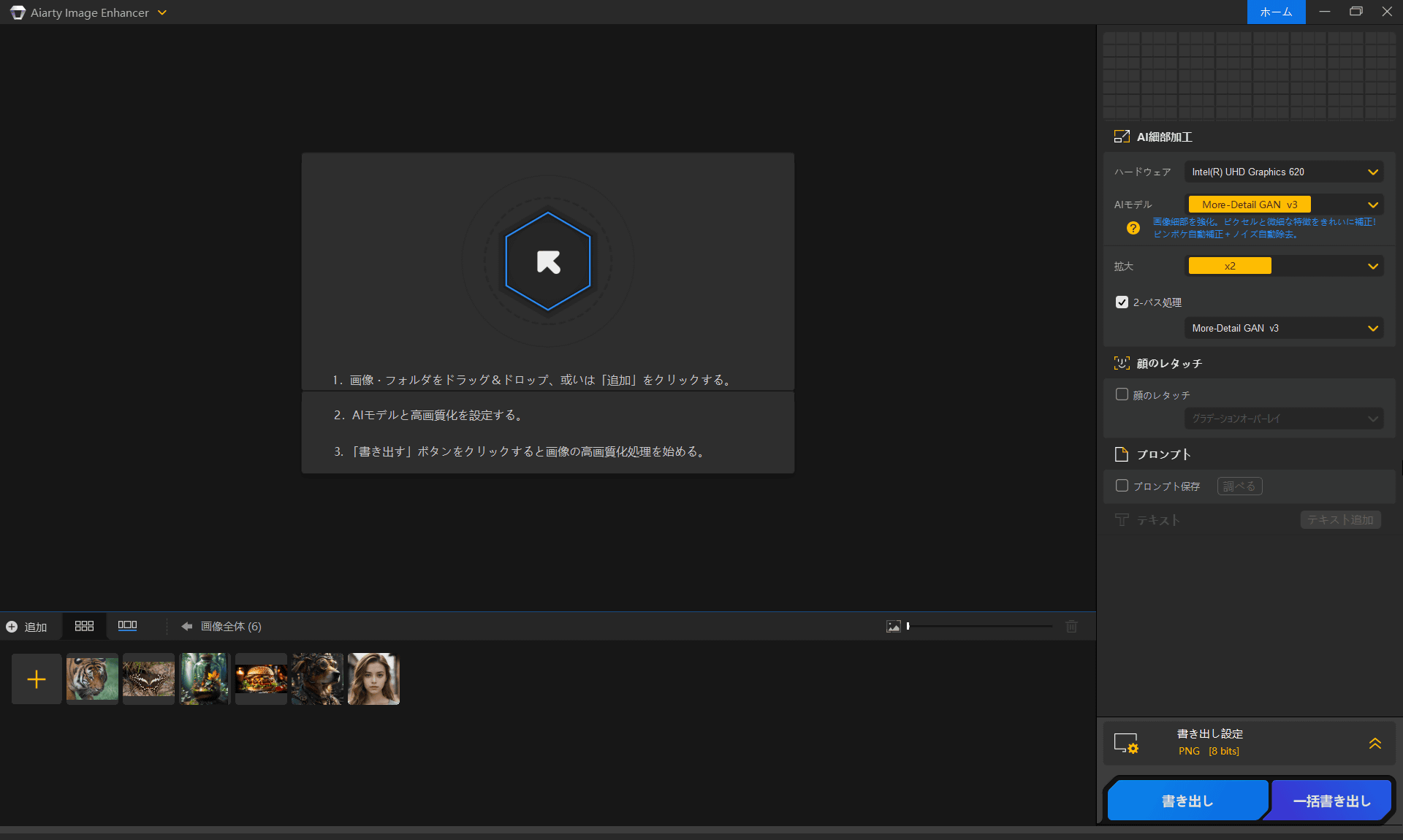This screenshot has width=1403, height=840.
Task: Open the ハードウェア Intel UHD Graphics dropdown
Action: coord(1283,172)
